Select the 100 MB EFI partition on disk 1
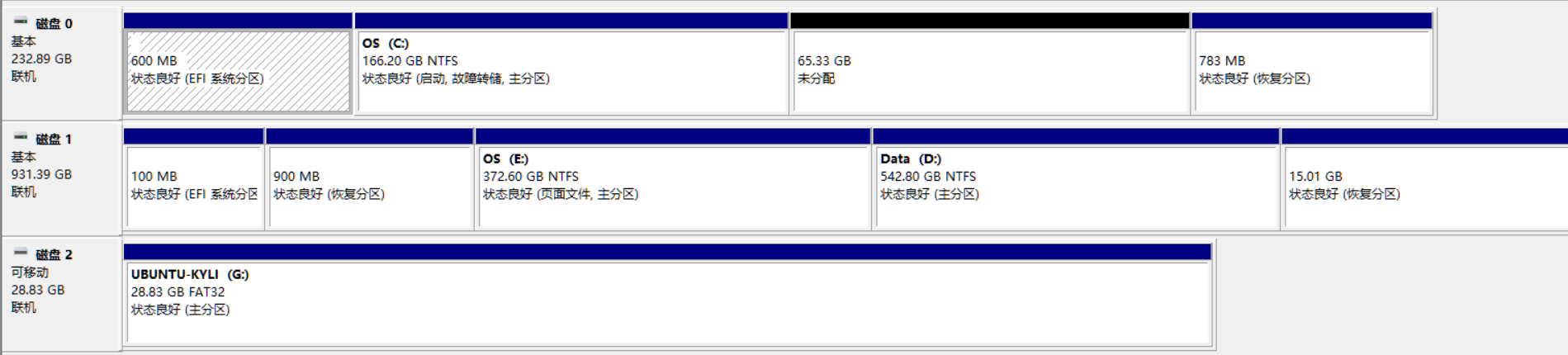 (x=193, y=187)
